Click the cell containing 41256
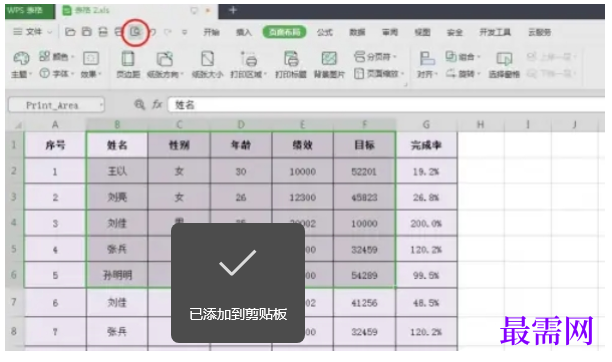The width and height of the screenshot is (612, 362). point(365,303)
